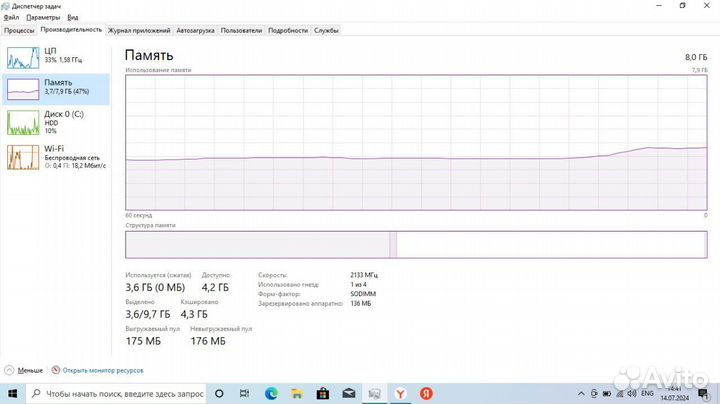Open the Файл menu
The width and height of the screenshot is (720, 404).
11,18
